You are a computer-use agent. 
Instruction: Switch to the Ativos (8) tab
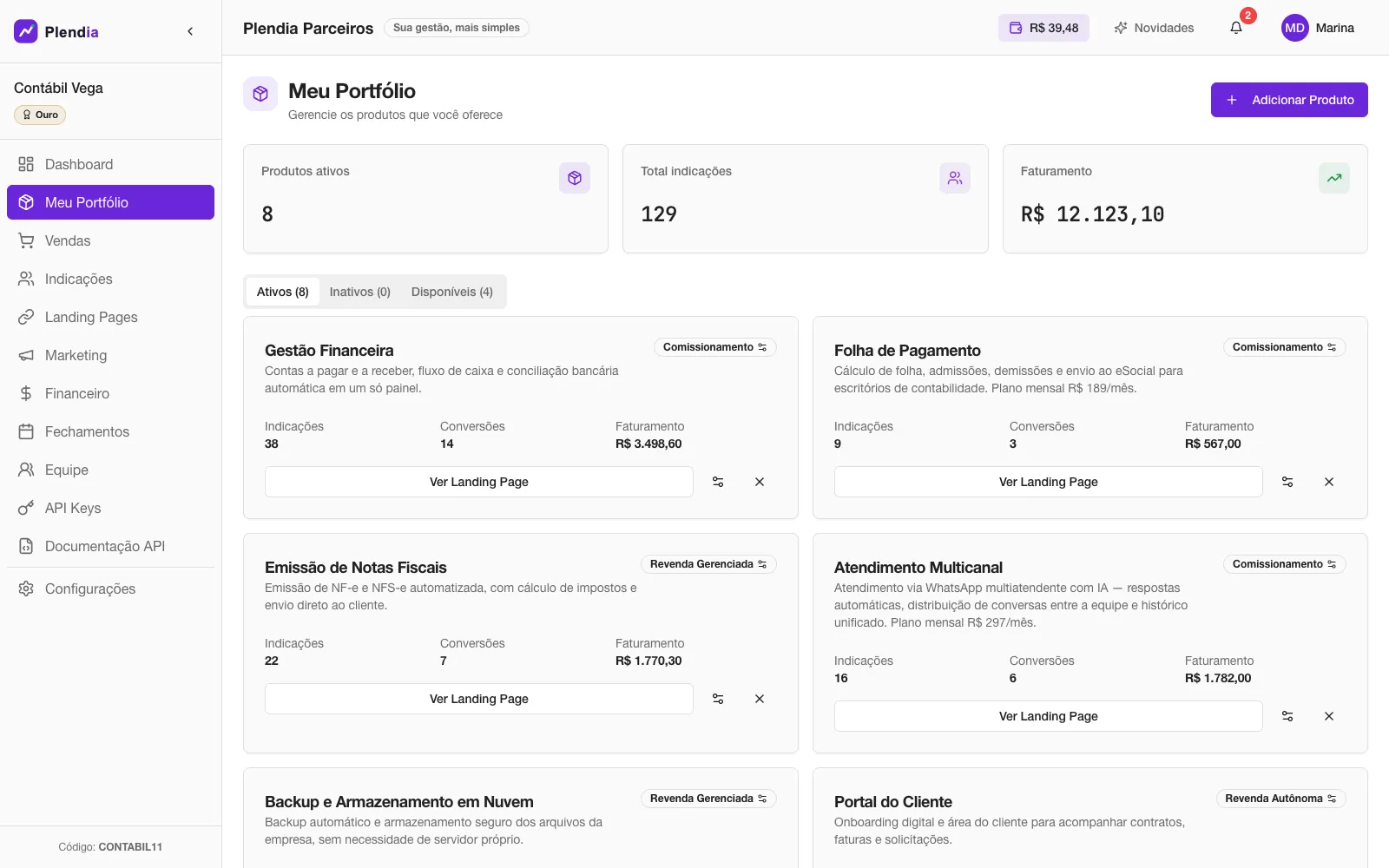283,292
